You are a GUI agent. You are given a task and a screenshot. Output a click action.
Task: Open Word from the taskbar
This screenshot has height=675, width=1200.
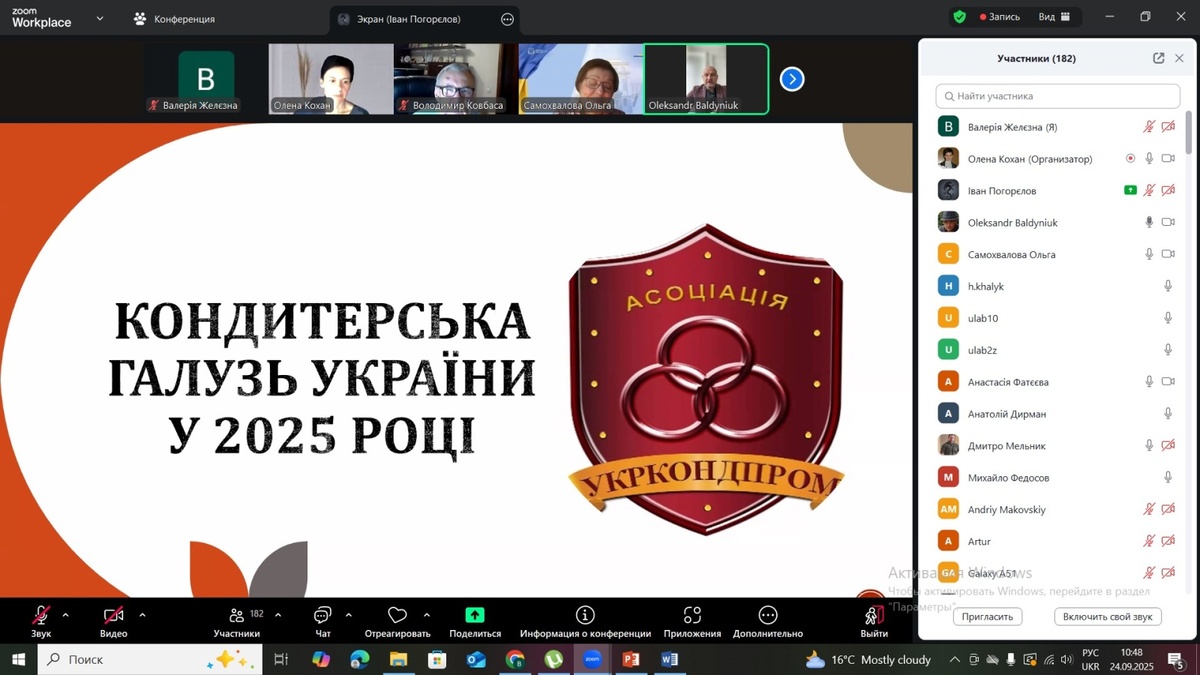click(670, 659)
